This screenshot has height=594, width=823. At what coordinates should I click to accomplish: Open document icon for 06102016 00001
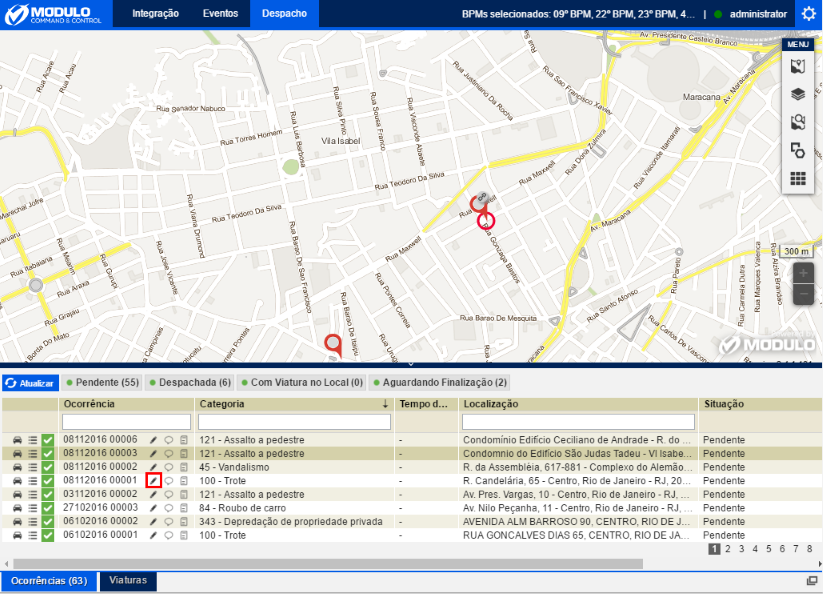tap(184, 535)
